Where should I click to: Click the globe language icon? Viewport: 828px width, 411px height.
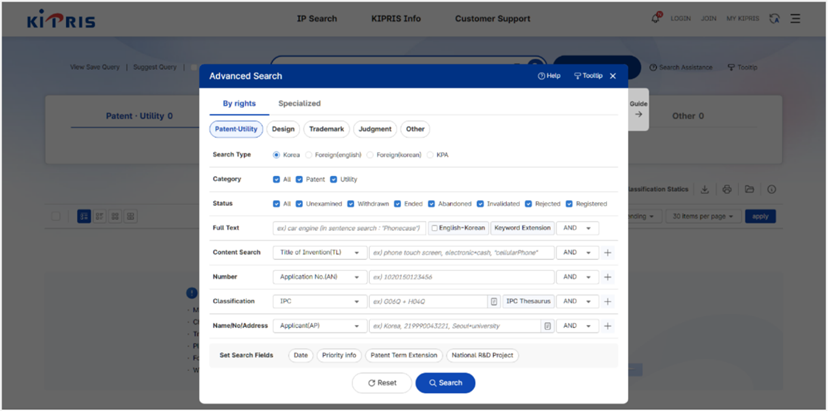point(774,18)
